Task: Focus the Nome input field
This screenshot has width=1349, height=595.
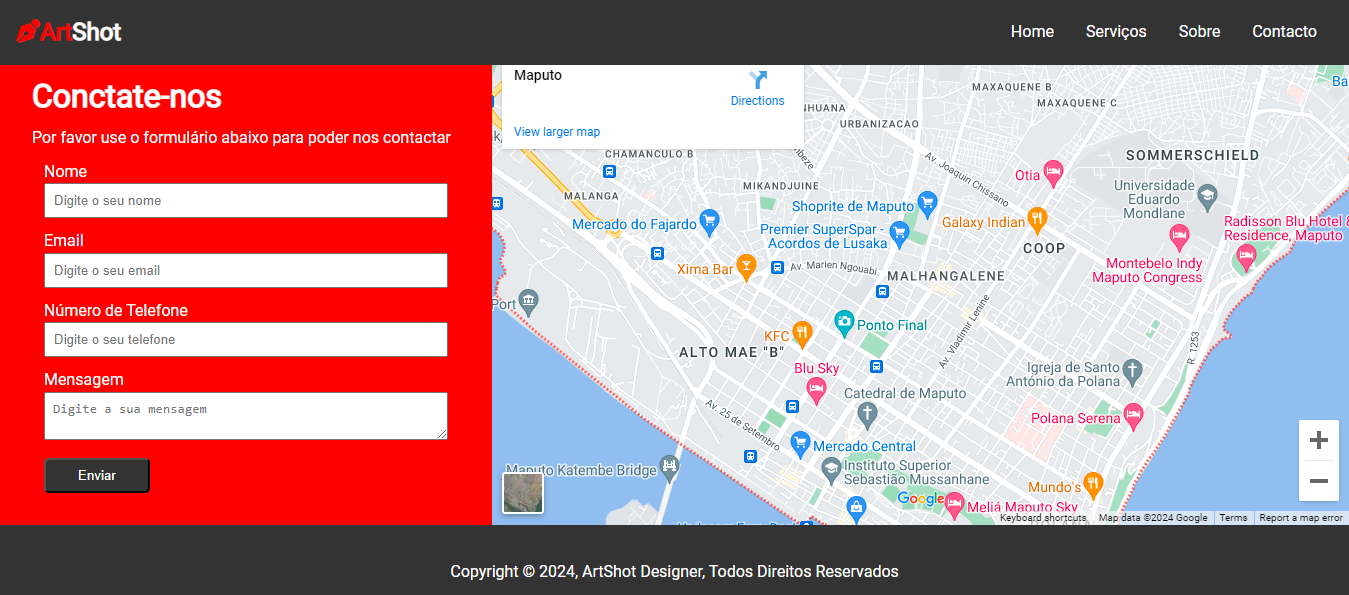Action: tap(245, 201)
